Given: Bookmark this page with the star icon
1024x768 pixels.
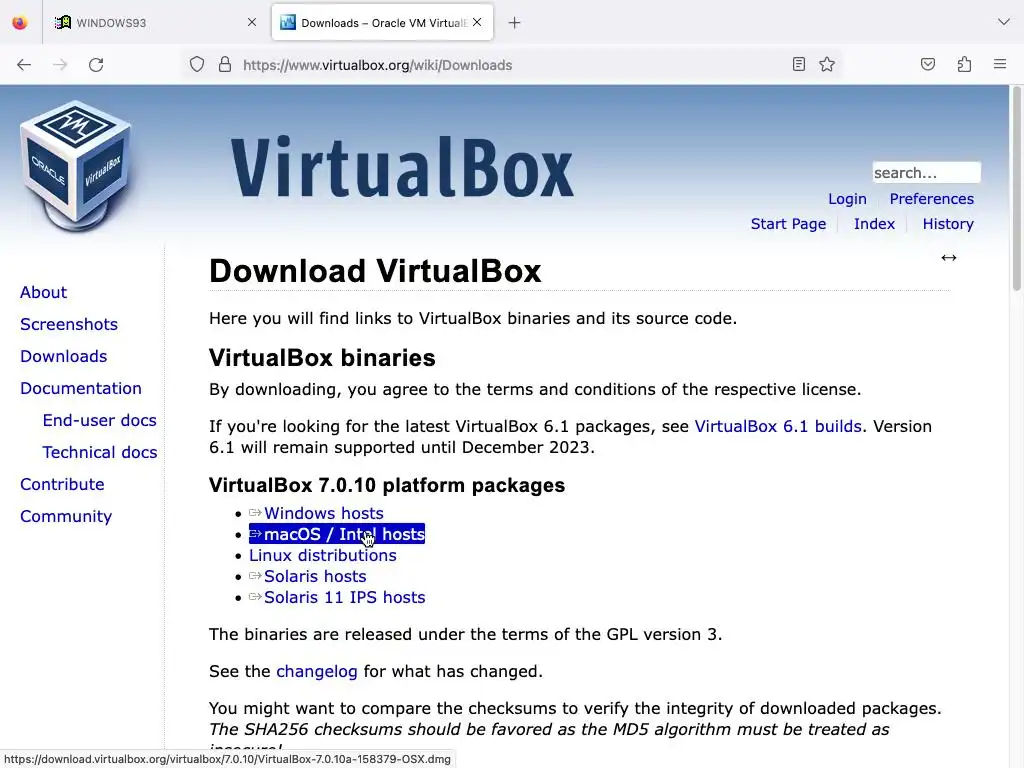Looking at the screenshot, I should coord(827,64).
